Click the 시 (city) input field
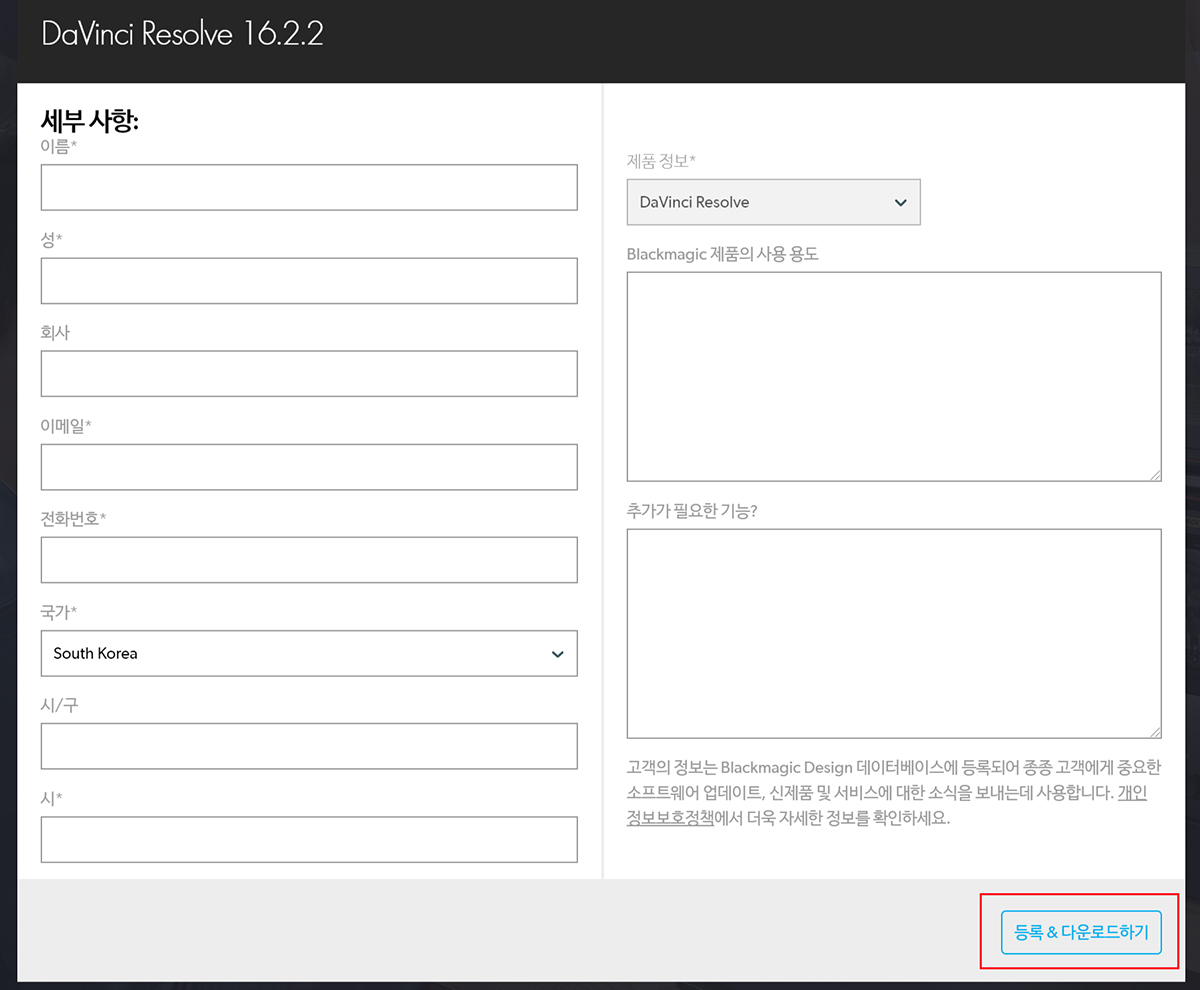The image size is (1200, 990). pyautogui.click(x=309, y=839)
